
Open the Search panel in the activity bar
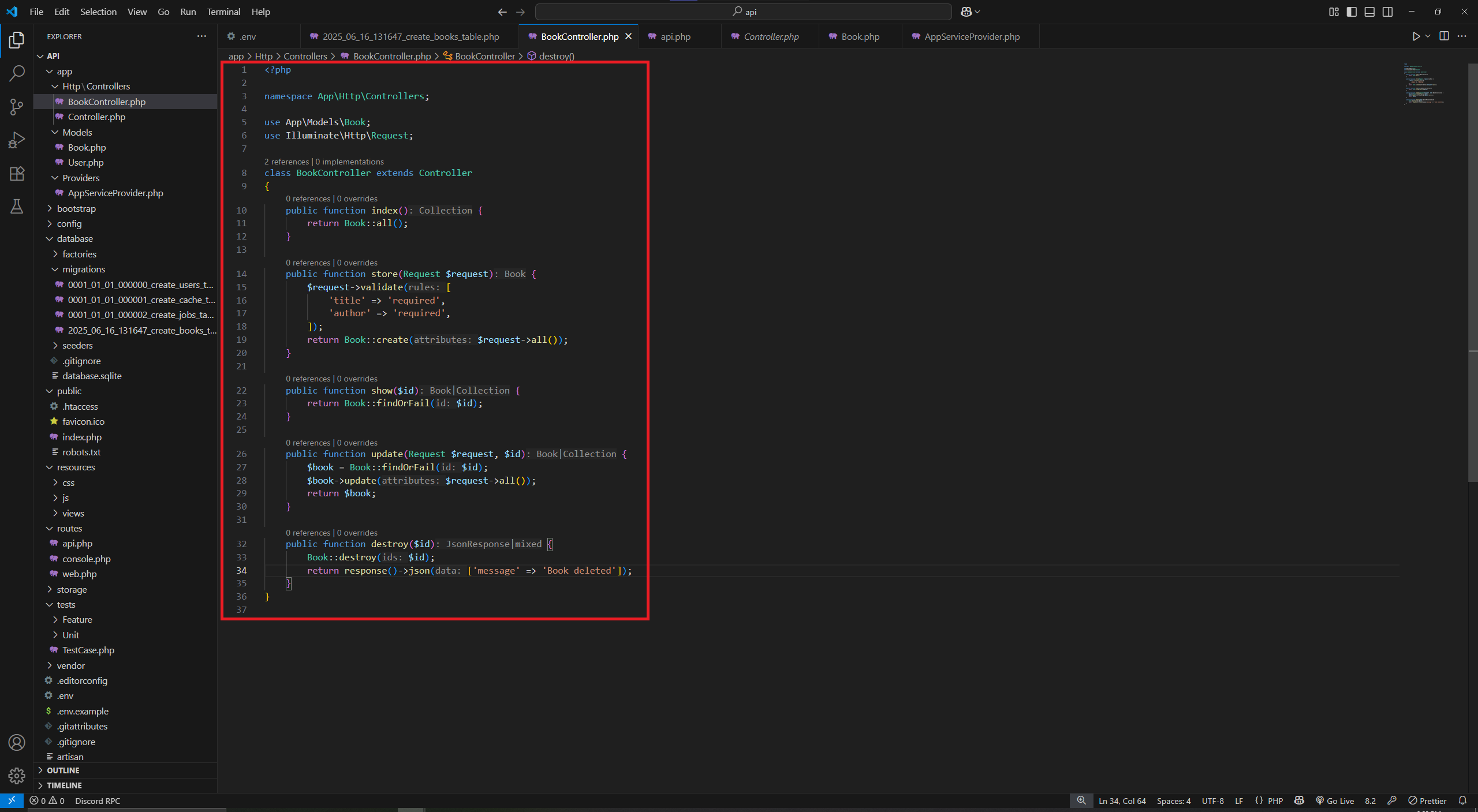click(17, 73)
